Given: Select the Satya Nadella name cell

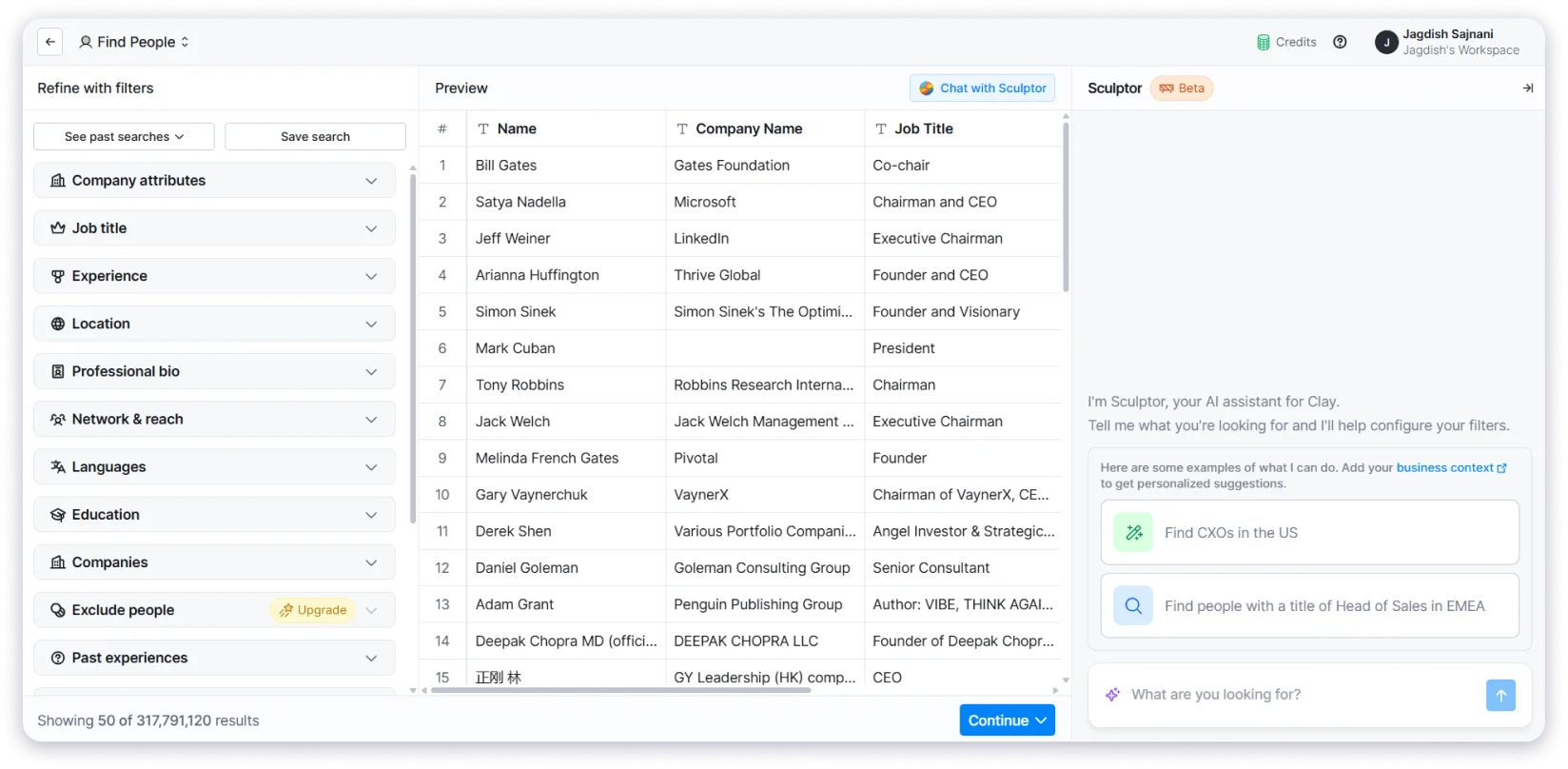Looking at the screenshot, I should (566, 202).
